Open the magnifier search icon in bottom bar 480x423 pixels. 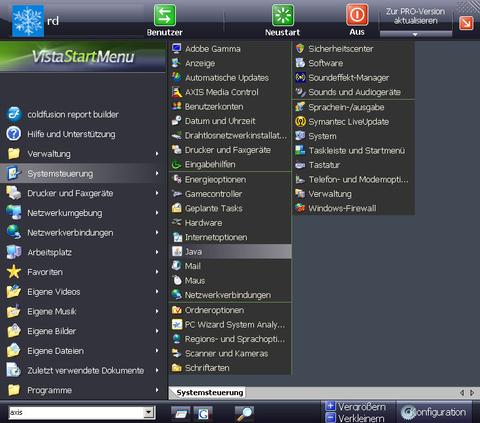click(245, 413)
